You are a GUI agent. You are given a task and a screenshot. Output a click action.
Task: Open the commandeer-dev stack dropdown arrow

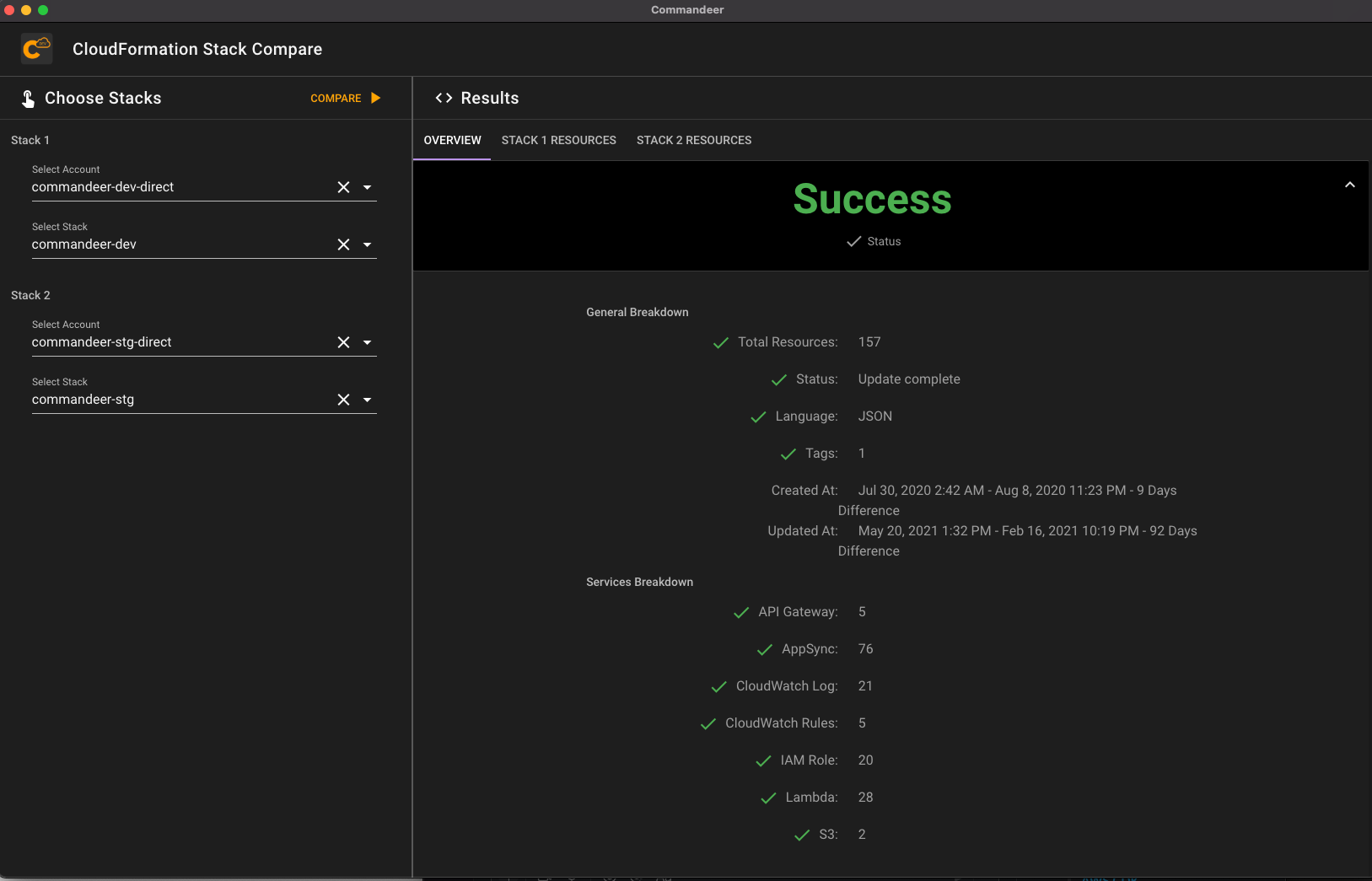367,244
